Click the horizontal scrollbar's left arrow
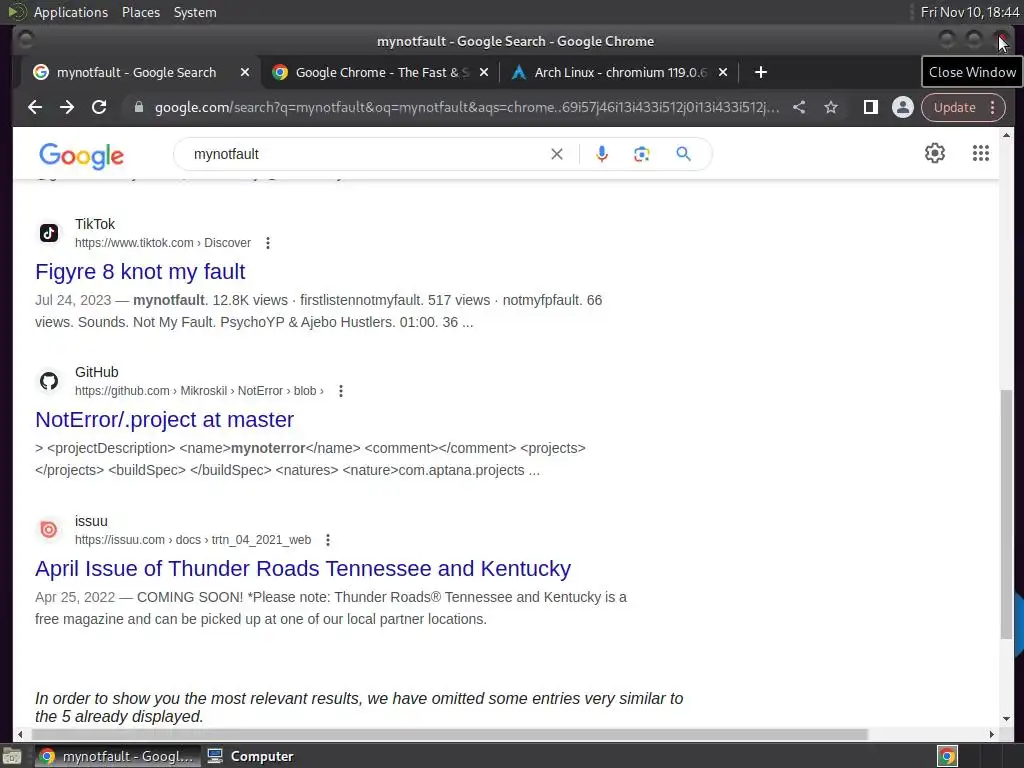 pos(20,735)
